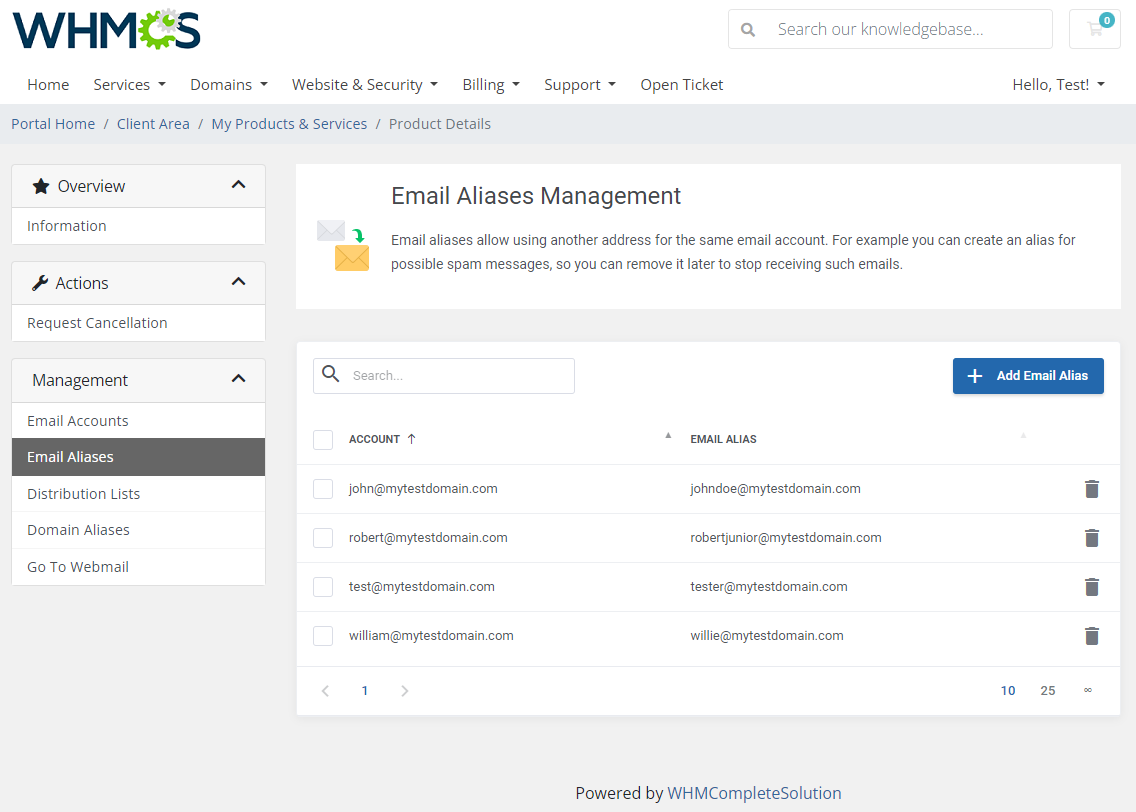The image size is (1136, 812).
Task: Click the Account column sort arrow
Action: tap(411, 438)
